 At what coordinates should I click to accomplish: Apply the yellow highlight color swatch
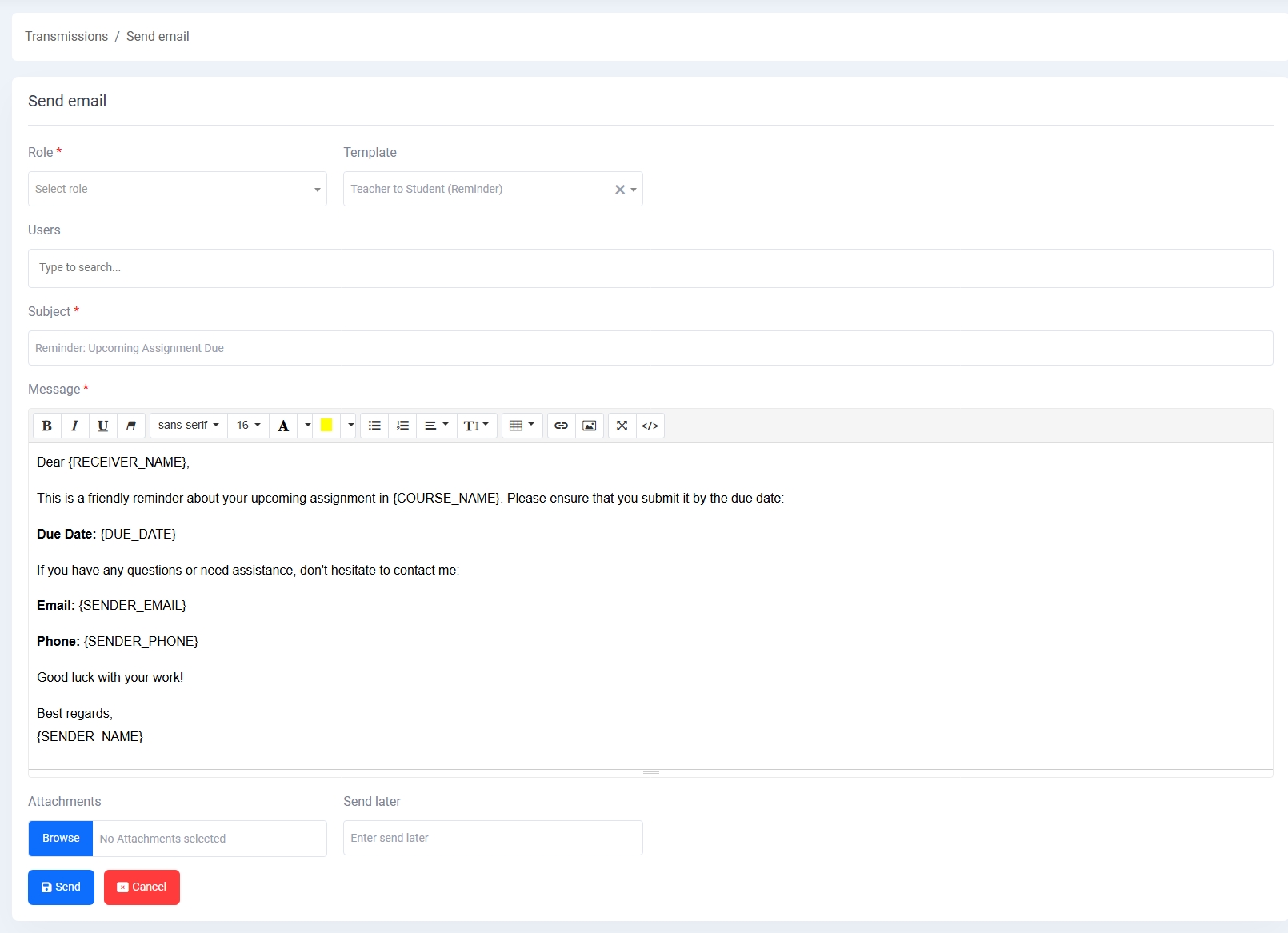[326, 426]
